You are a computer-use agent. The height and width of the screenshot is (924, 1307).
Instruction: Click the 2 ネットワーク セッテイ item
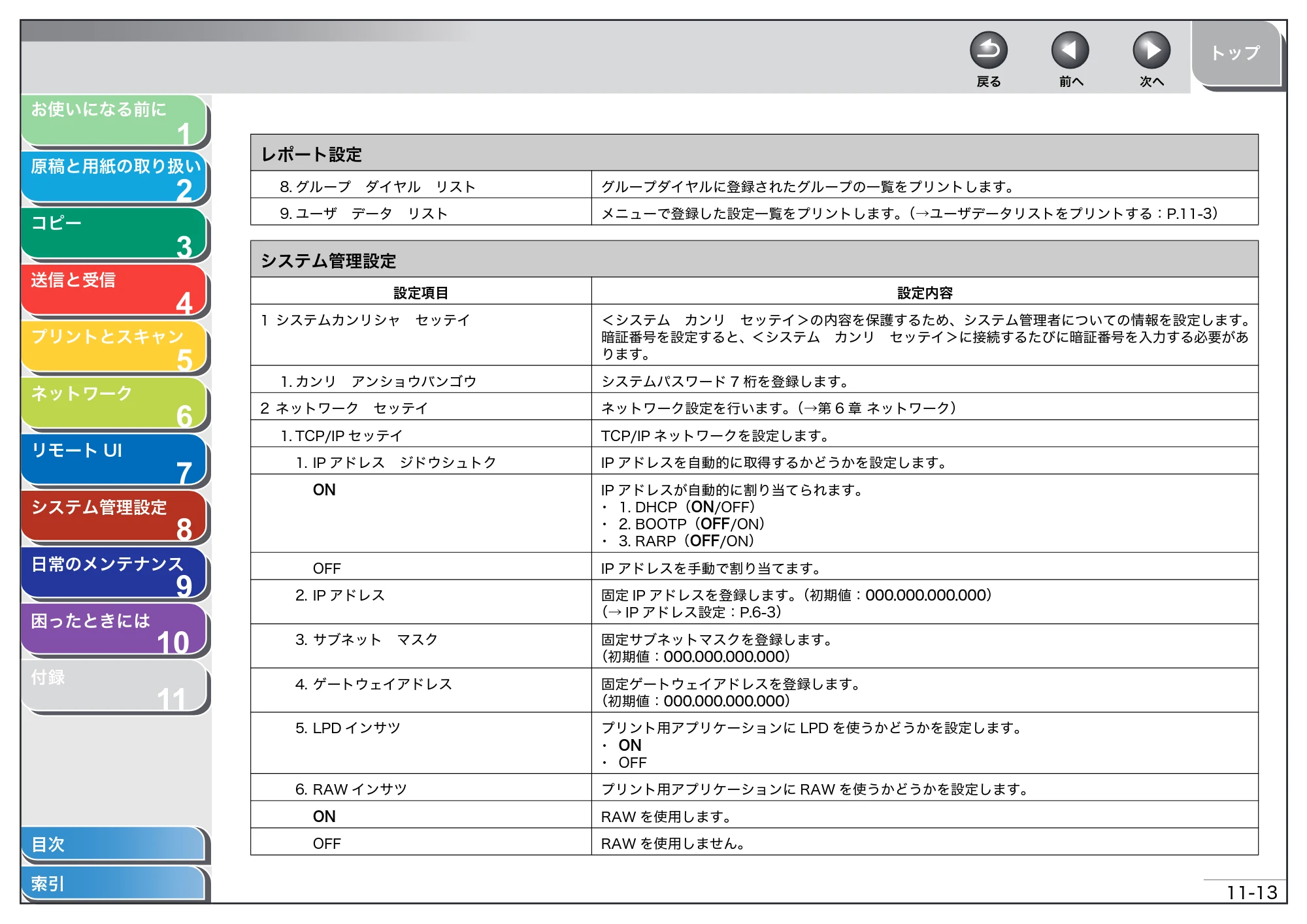(344, 408)
